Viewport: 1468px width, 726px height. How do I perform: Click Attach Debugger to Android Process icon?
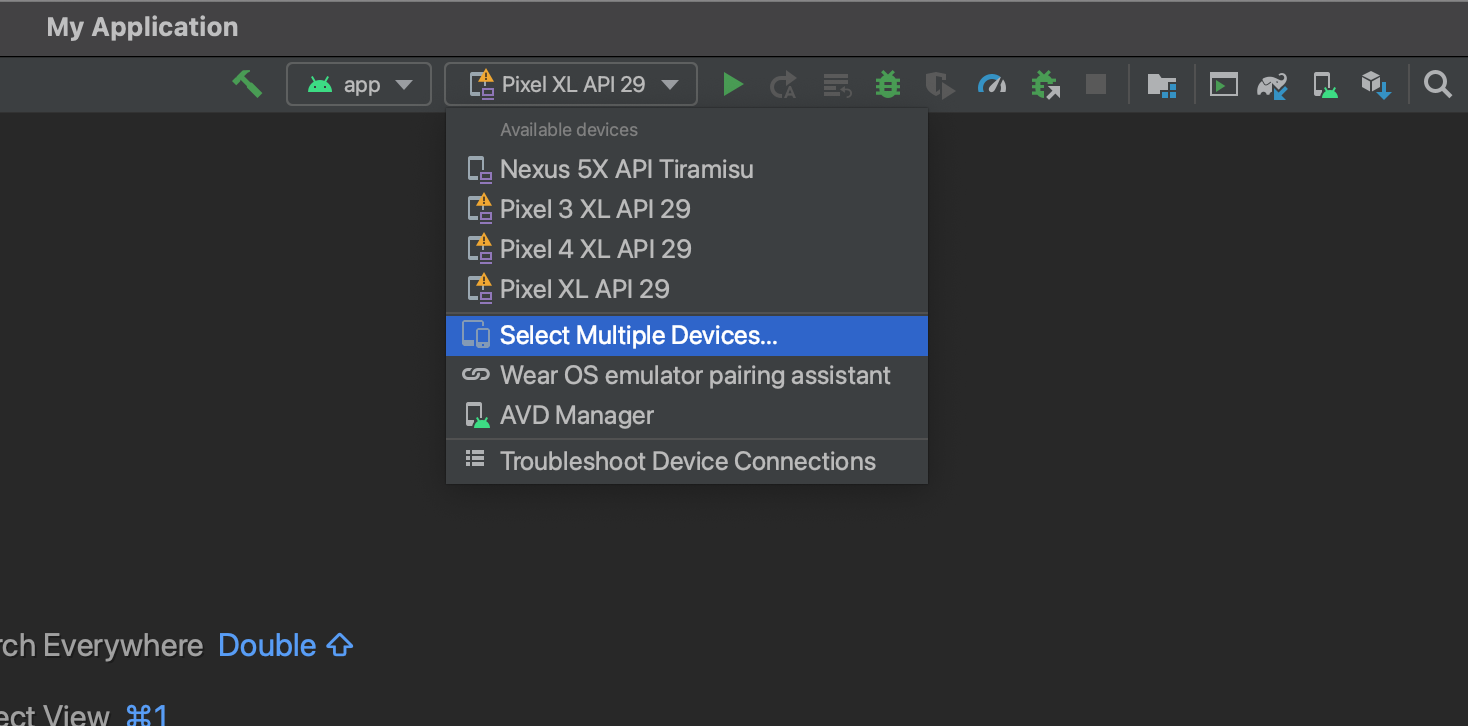click(x=1045, y=85)
